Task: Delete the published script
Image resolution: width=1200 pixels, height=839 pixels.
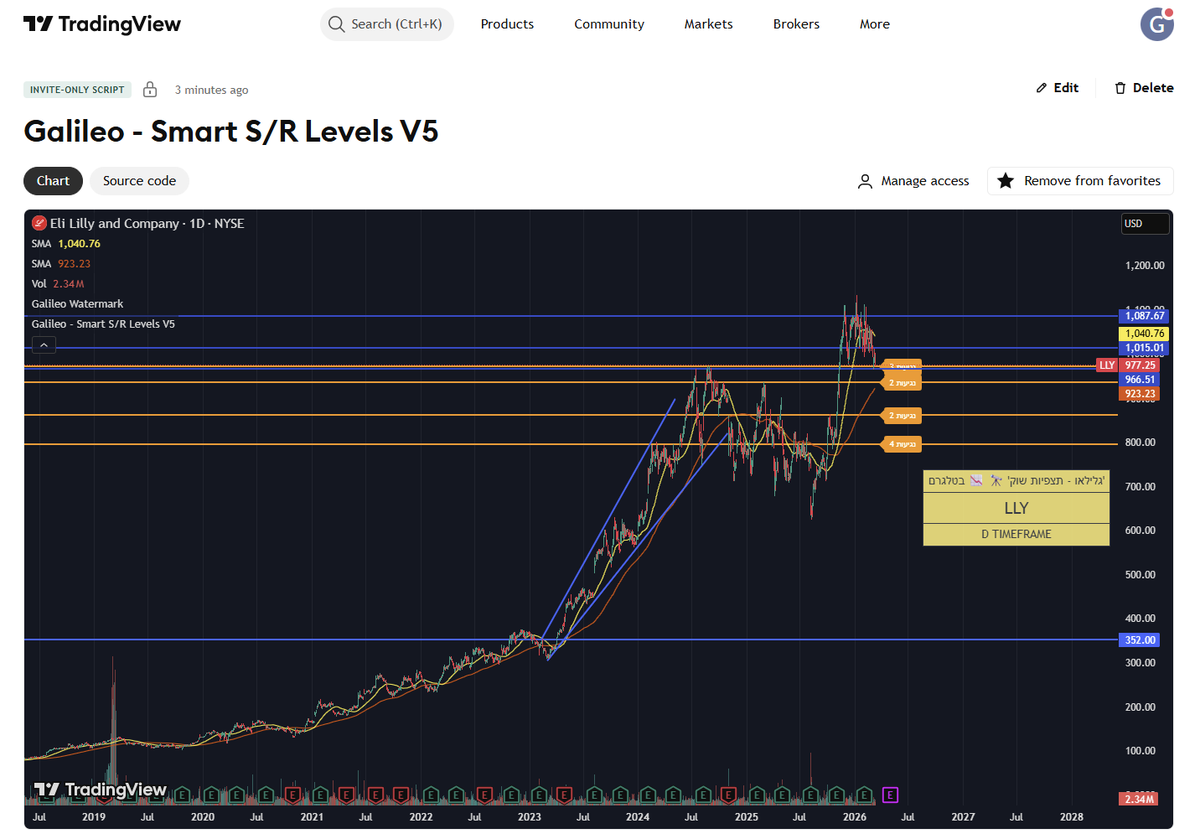Action: pyautogui.click(x=1144, y=88)
